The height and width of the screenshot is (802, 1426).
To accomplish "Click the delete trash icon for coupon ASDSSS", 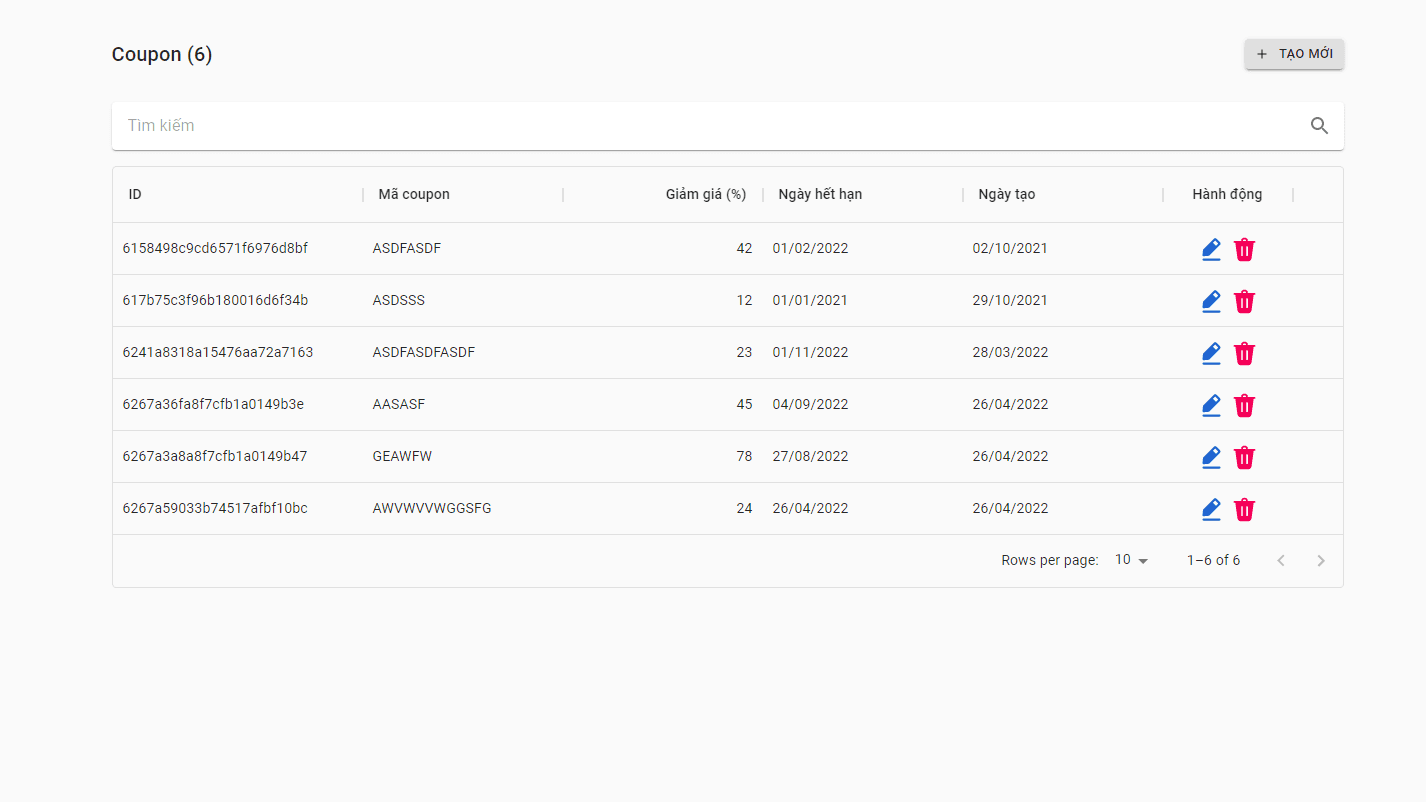I will (1244, 301).
